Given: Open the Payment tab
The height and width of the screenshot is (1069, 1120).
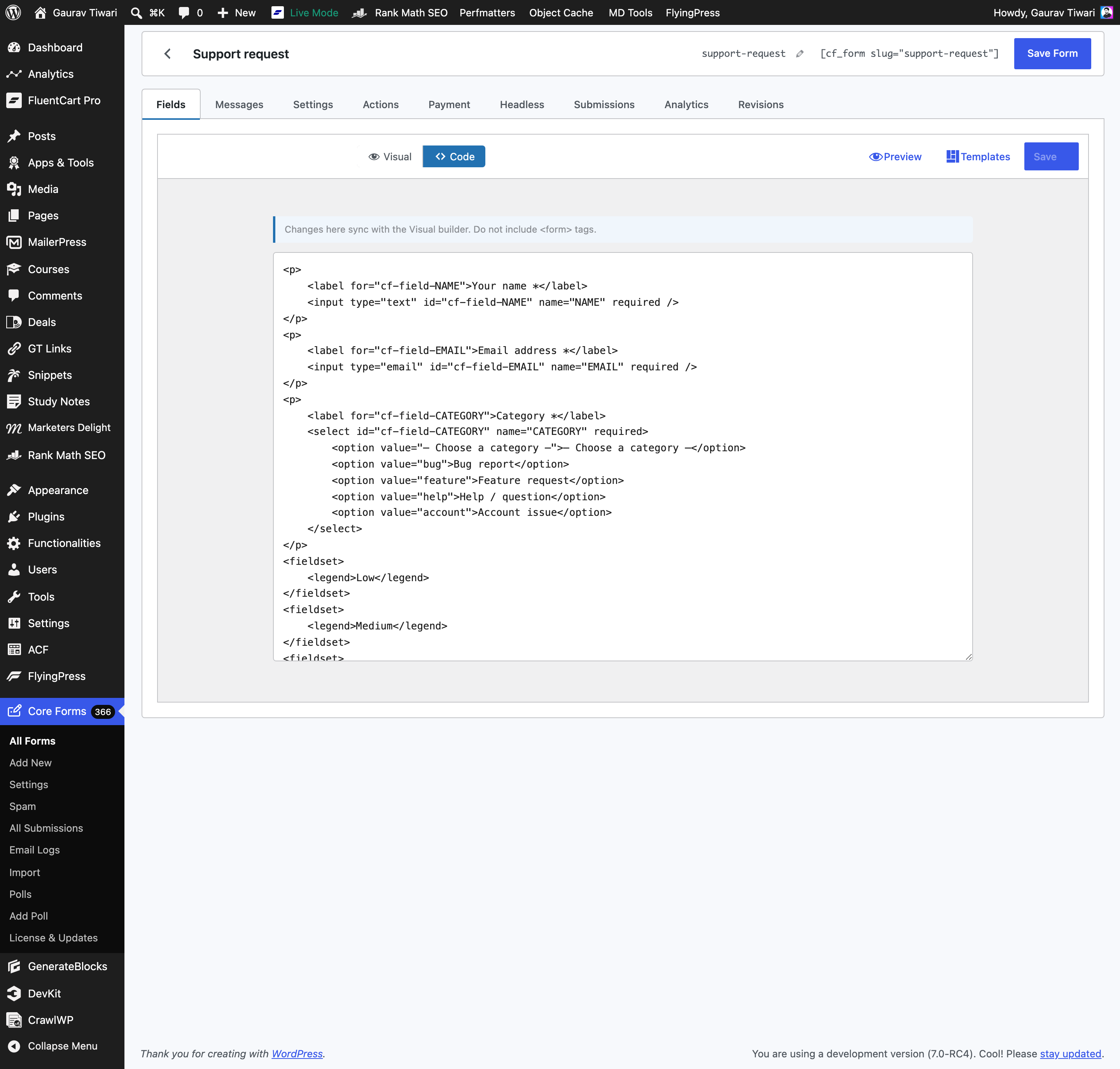Looking at the screenshot, I should point(449,104).
